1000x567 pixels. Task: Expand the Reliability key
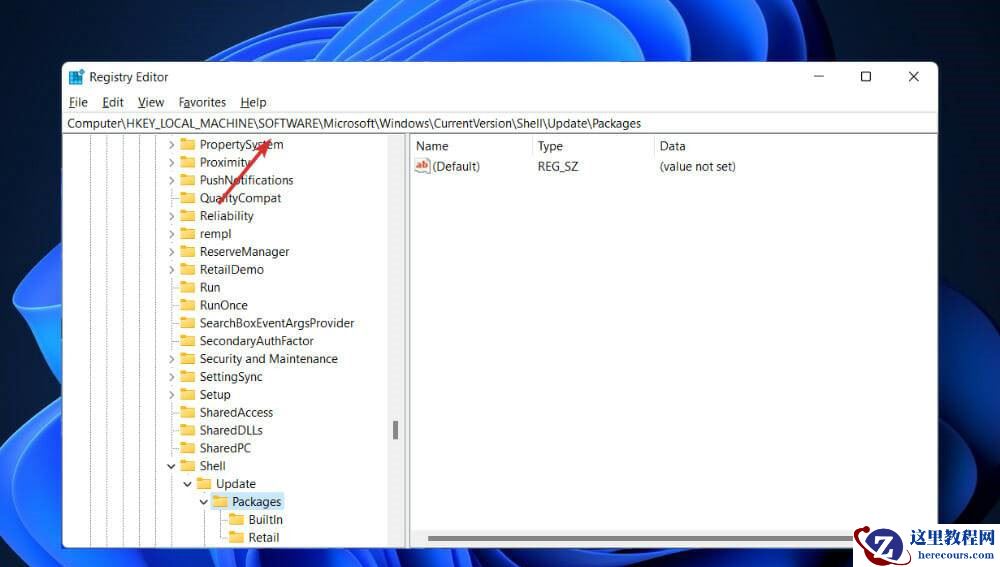click(x=171, y=216)
